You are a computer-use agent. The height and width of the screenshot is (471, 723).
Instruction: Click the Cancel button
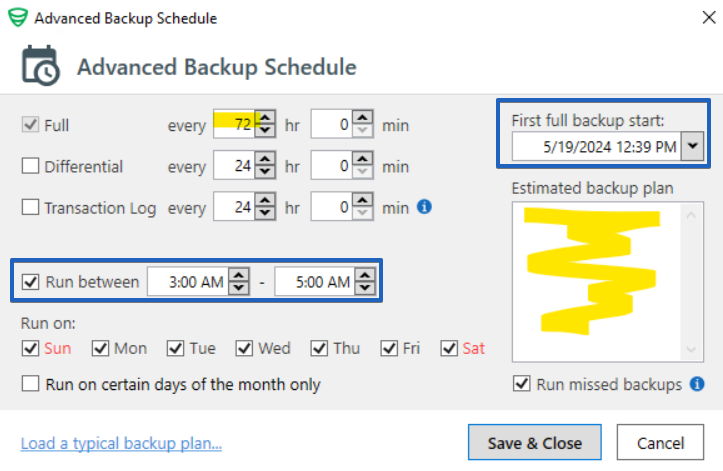(x=660, y=442)
